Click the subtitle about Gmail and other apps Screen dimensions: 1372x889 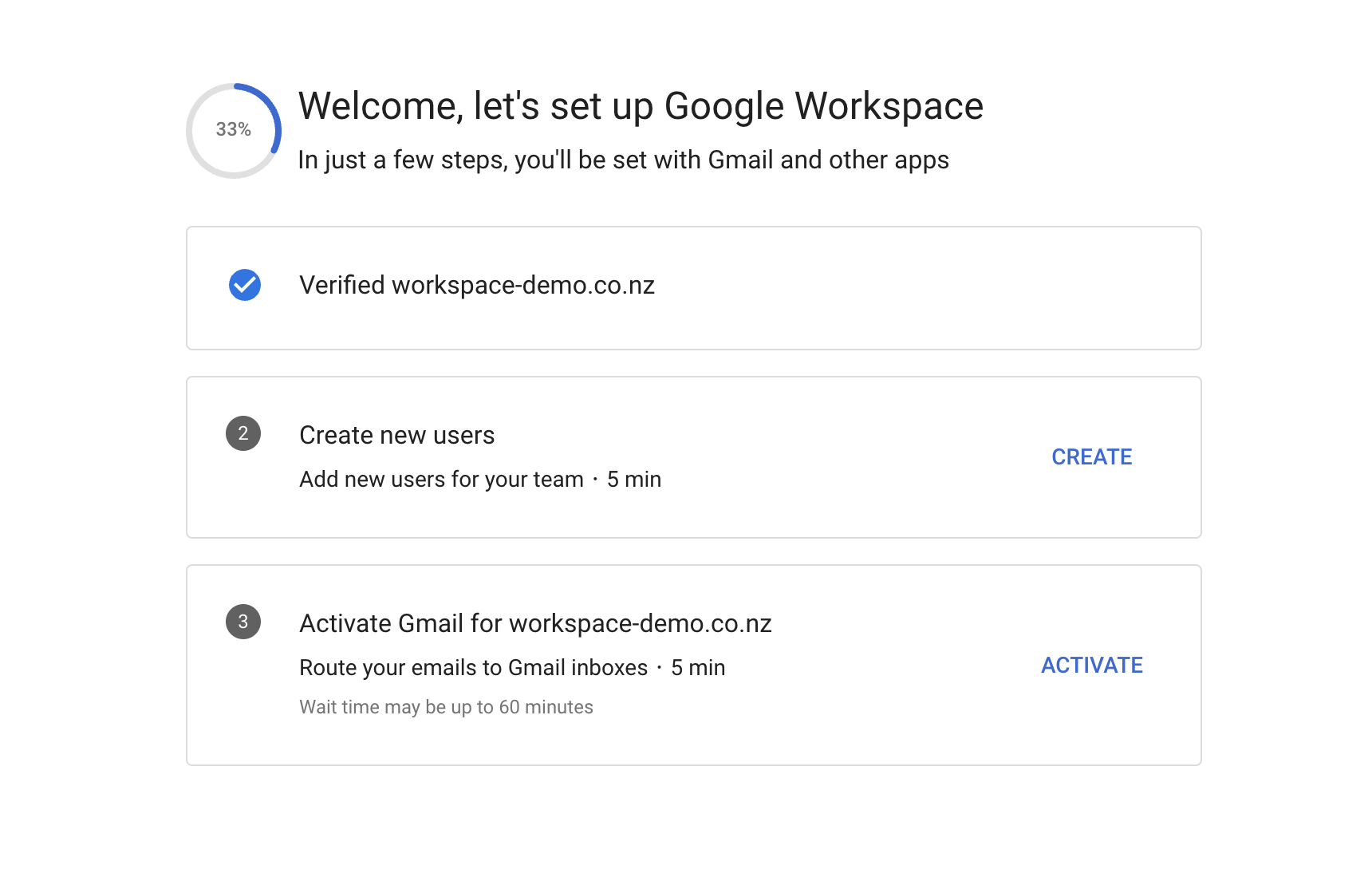pos(623,160)
